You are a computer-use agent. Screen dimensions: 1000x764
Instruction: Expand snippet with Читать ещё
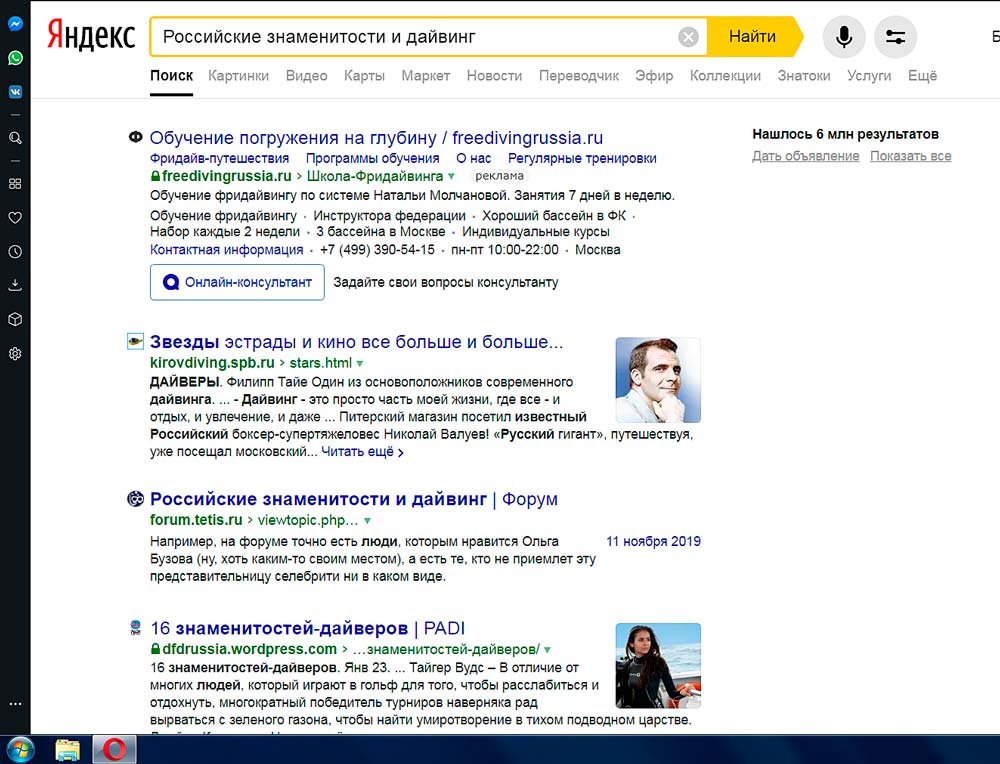(x=362, y=452)
